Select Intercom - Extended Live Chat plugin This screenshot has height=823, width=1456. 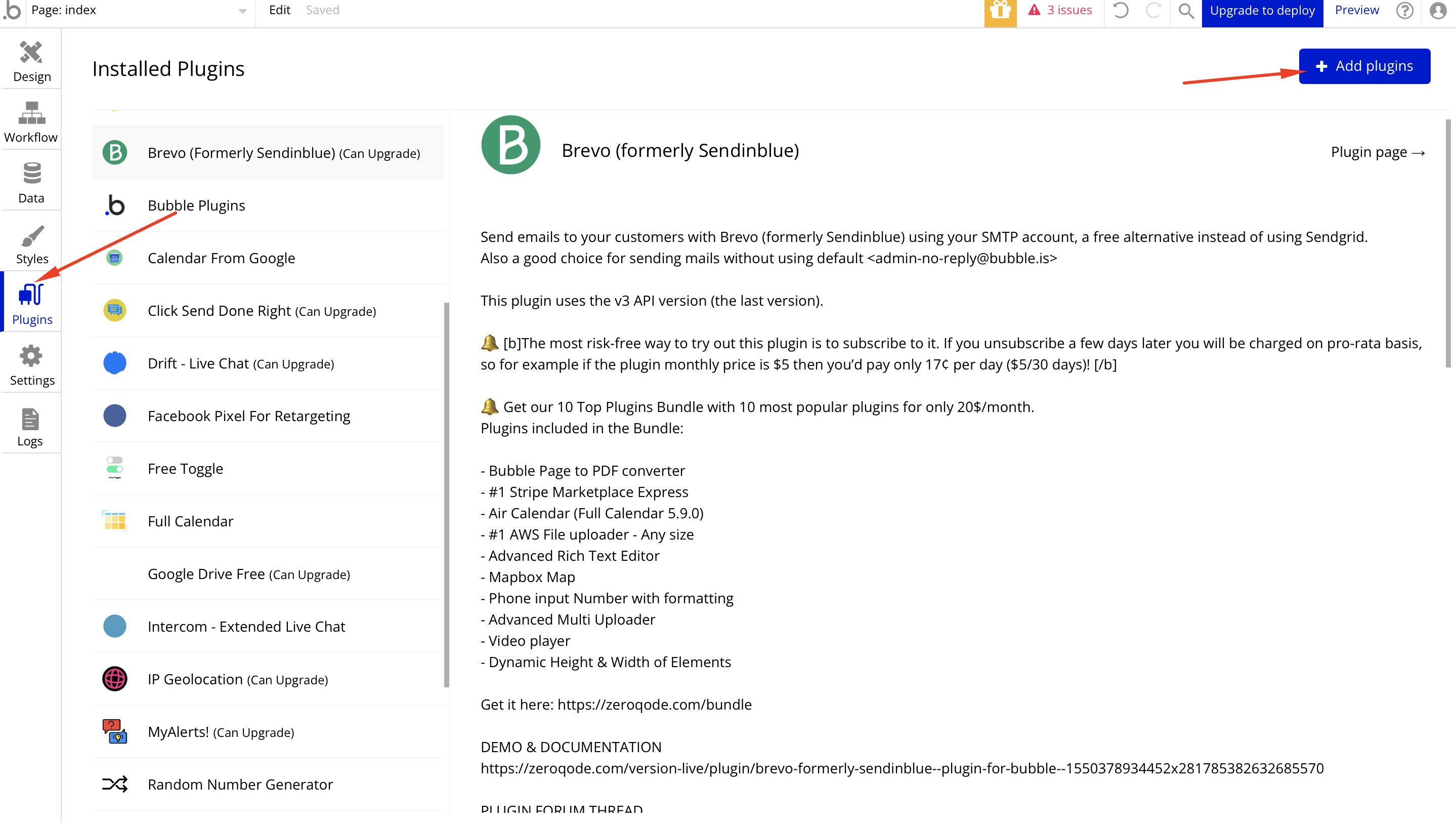pyautogui.click(x=267, y=626)
